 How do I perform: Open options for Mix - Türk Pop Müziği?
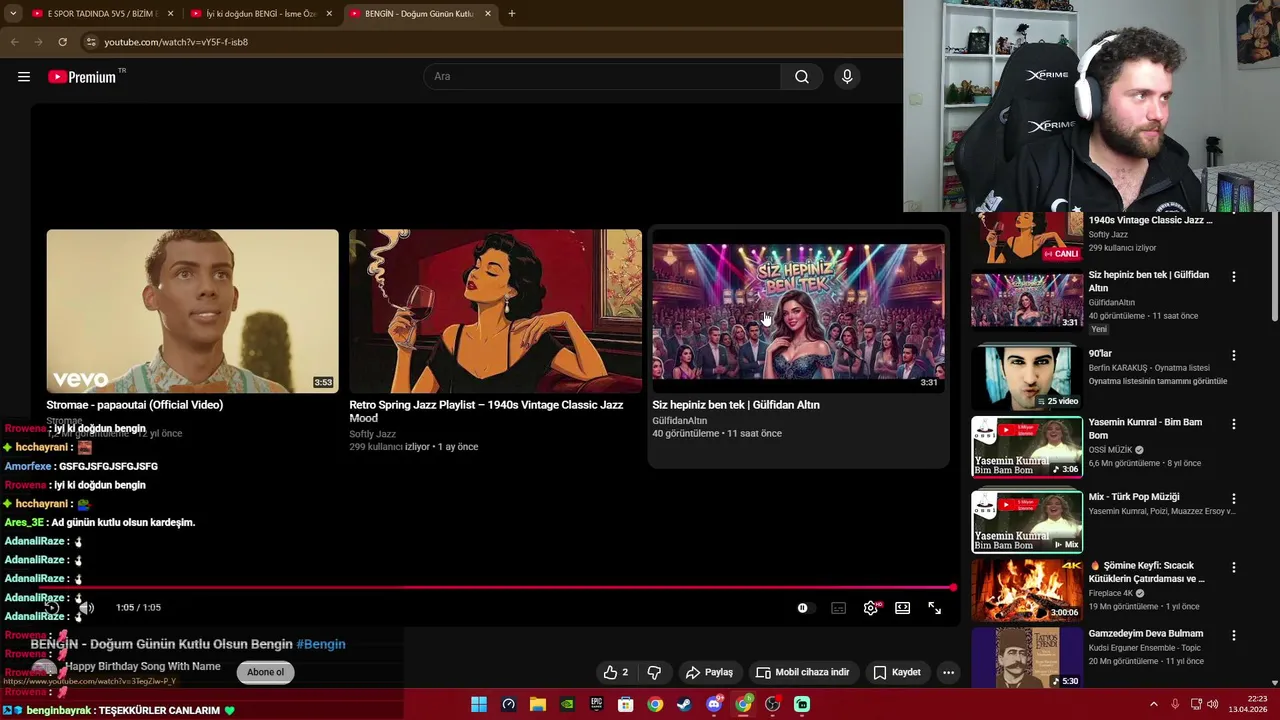pyautogui.click(x=1234, y=498)
